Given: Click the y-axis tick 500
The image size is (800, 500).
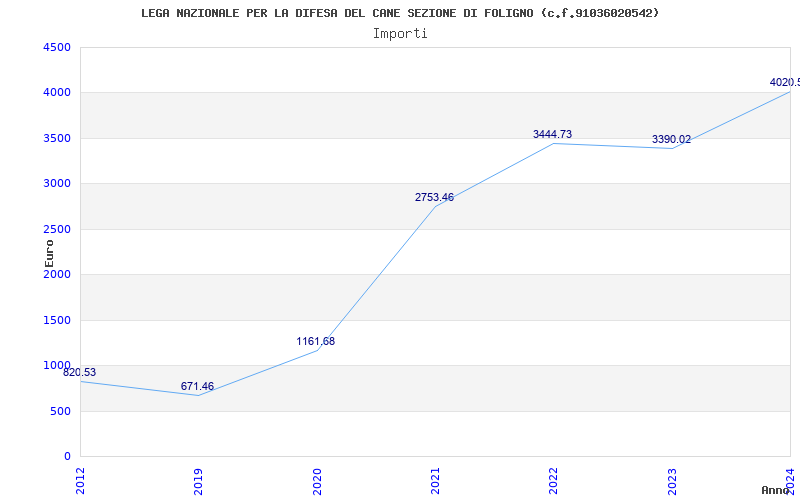Looking at the screenshot, I should [x=61, y=411].
